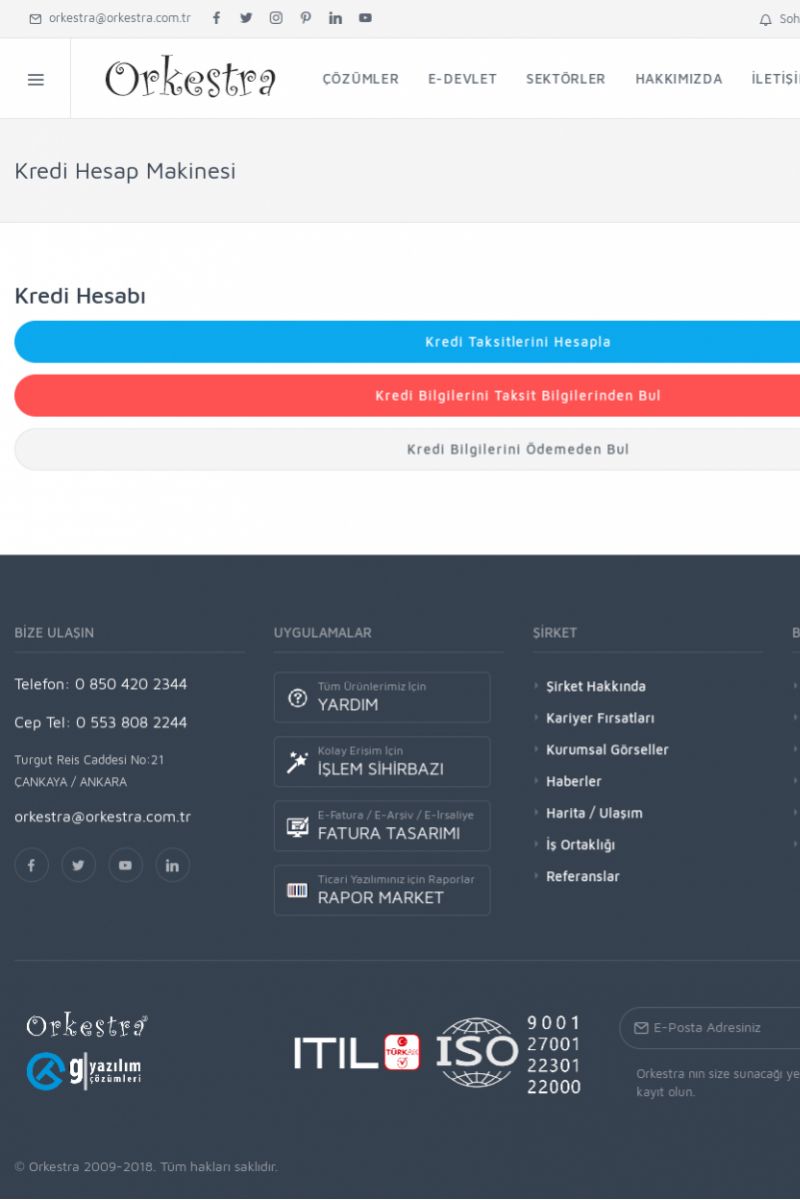The height and width of the screenshot is (1200, 800).
Task: Open Şirket Hakkında link
Action: click(x=596, y=687)
